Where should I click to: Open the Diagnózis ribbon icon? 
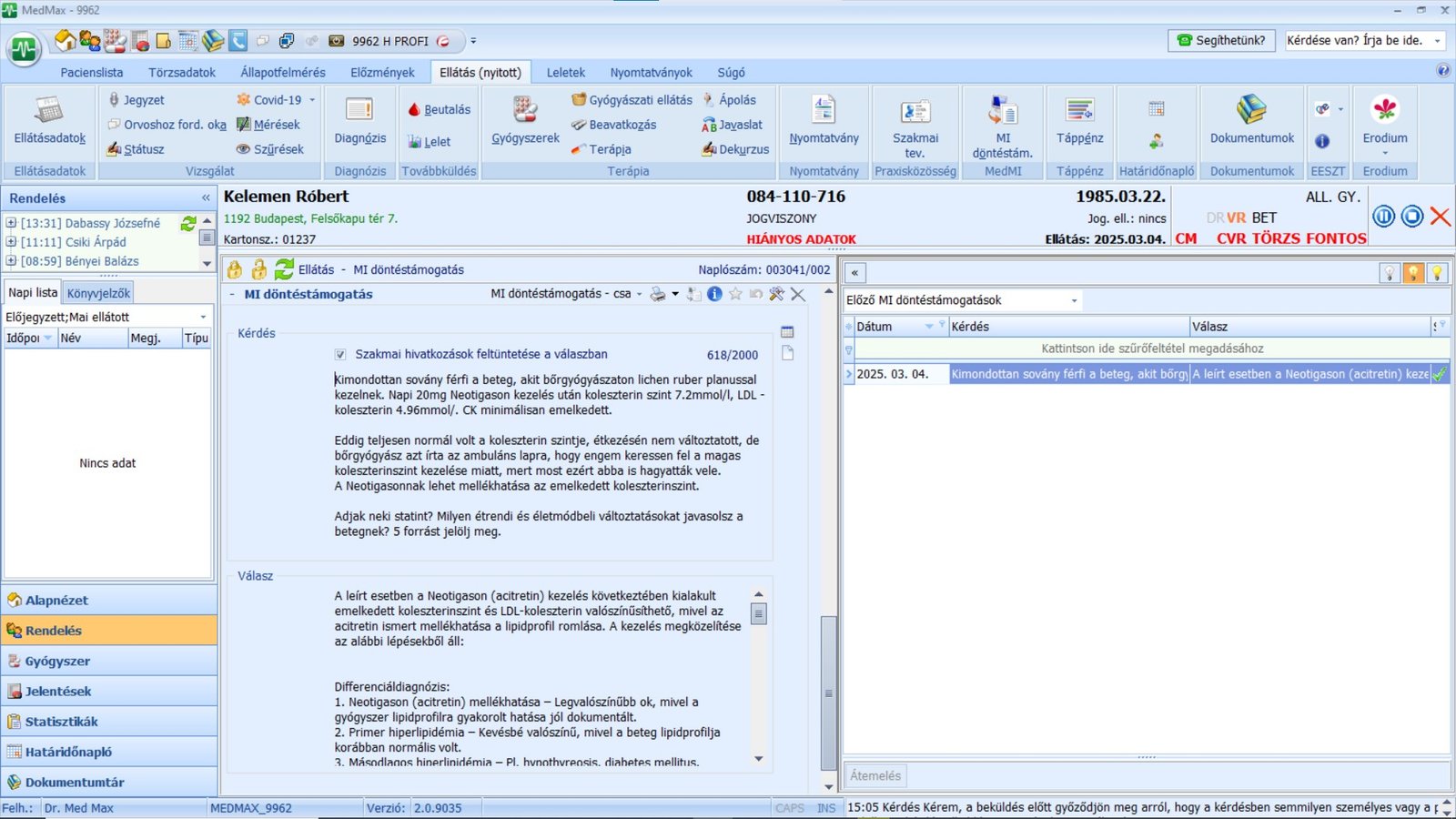[359, 111]
